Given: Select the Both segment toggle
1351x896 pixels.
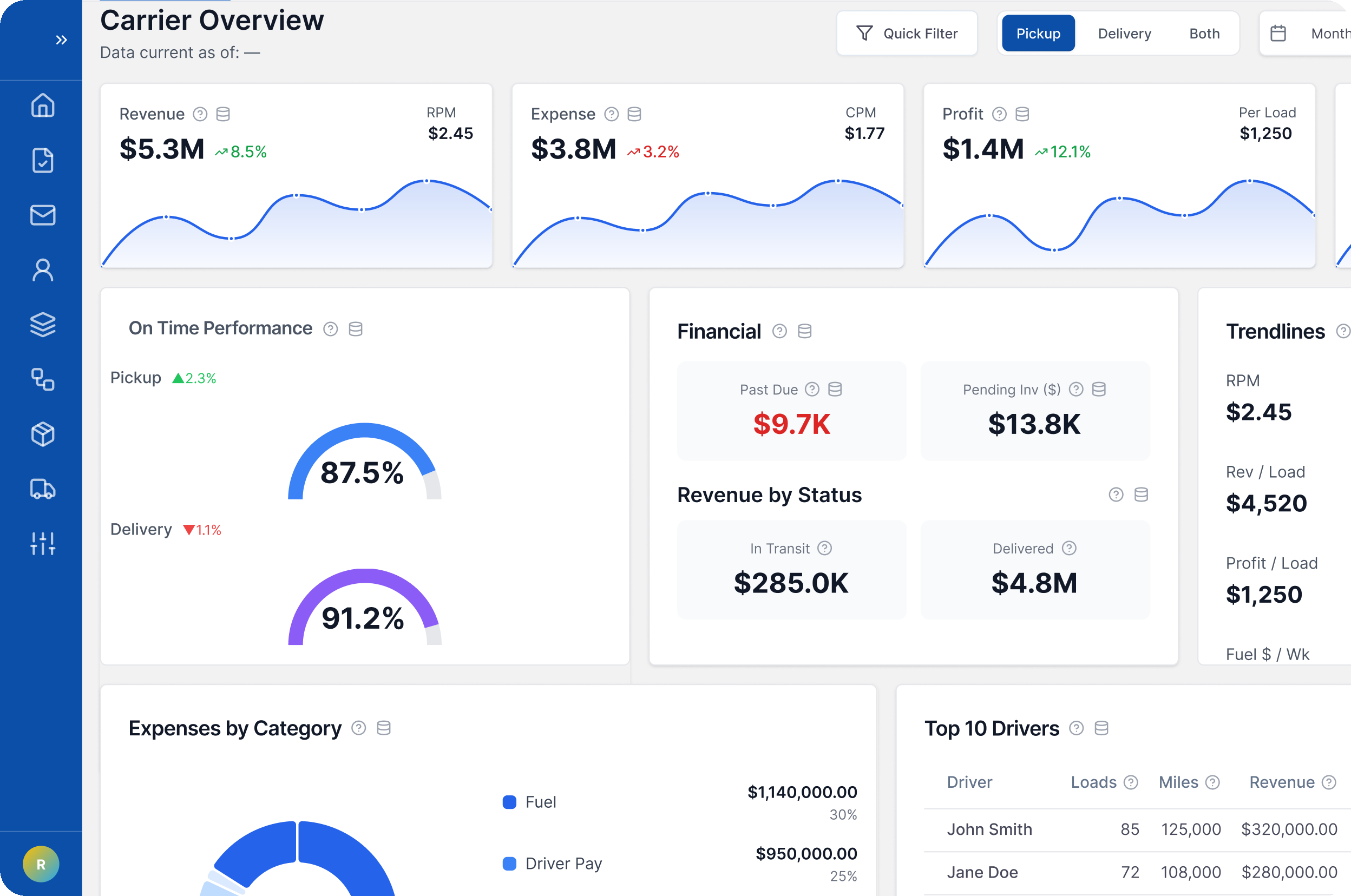Looking at the screenshot, I should pos(1204,34).
